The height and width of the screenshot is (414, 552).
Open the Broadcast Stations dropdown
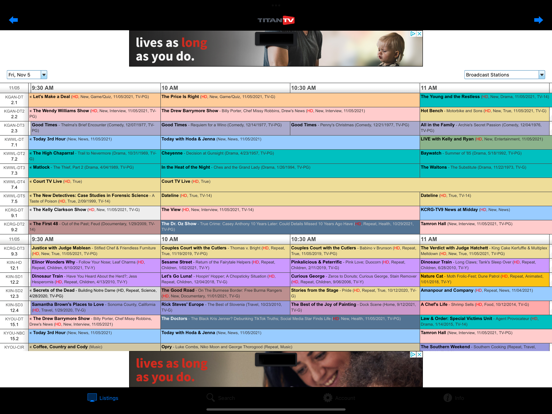click(504, 75)
